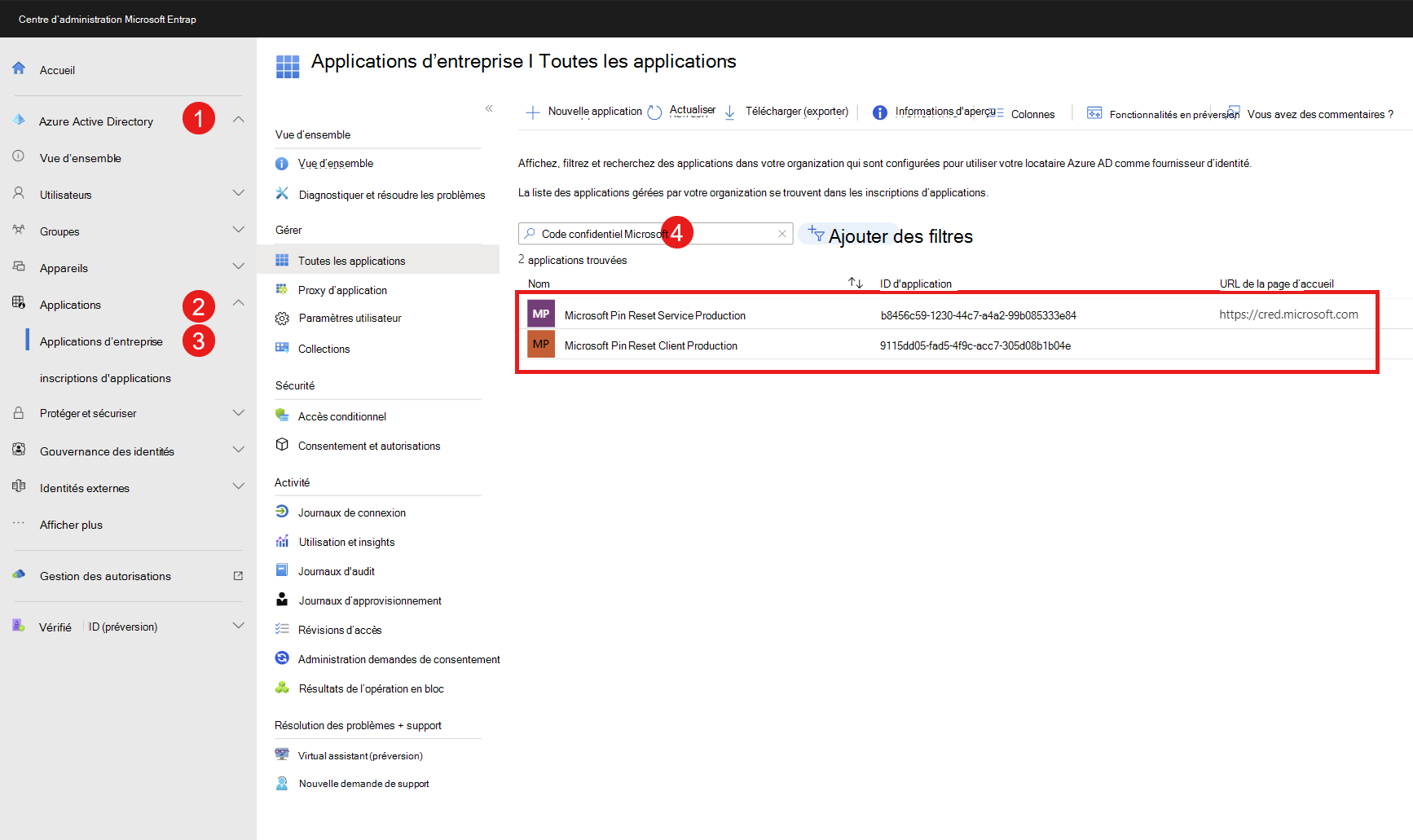This screenshot has width=1413, height=840.
Task: Click the Diagnostiquer et résoudre wrench icon
Action: (282, 193)
